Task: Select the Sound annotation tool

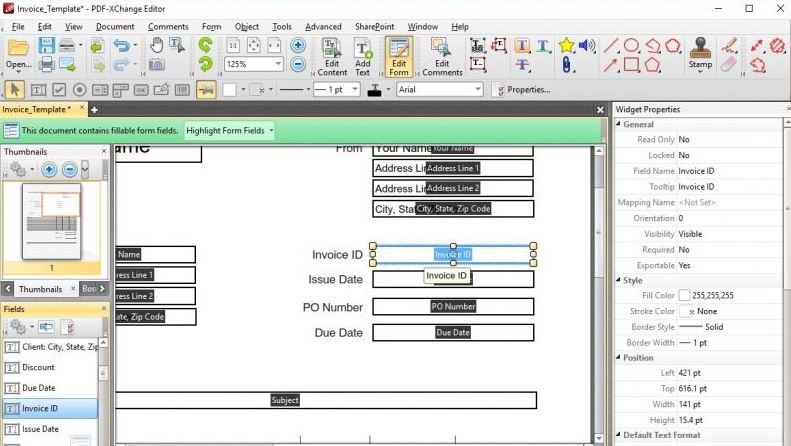Action: point(586,45)
